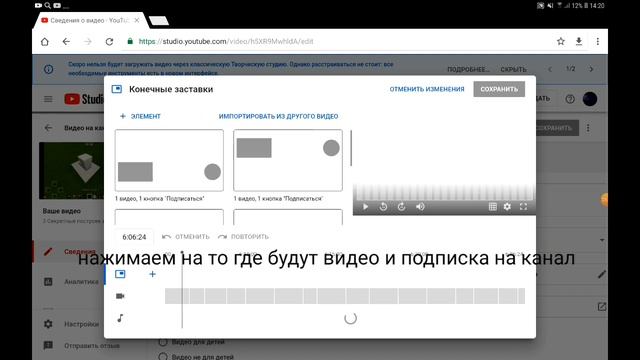The image size is (640, 360).
Task: Open the Chrome home page icon
Action: click(44, 41)
